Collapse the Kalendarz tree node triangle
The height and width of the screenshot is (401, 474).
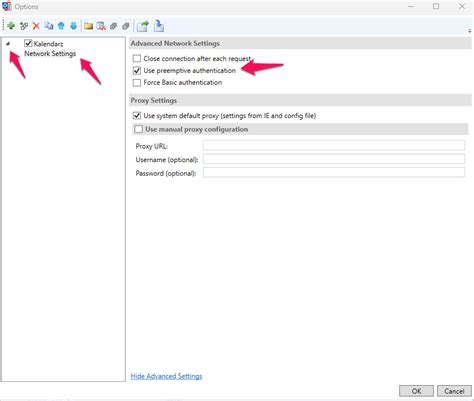[8, 44]
